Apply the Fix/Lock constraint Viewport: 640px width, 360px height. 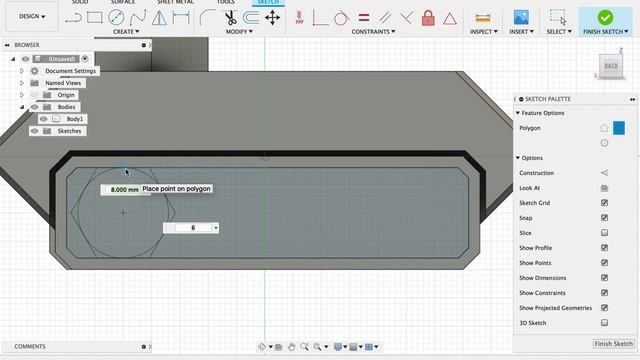[428, 18]
